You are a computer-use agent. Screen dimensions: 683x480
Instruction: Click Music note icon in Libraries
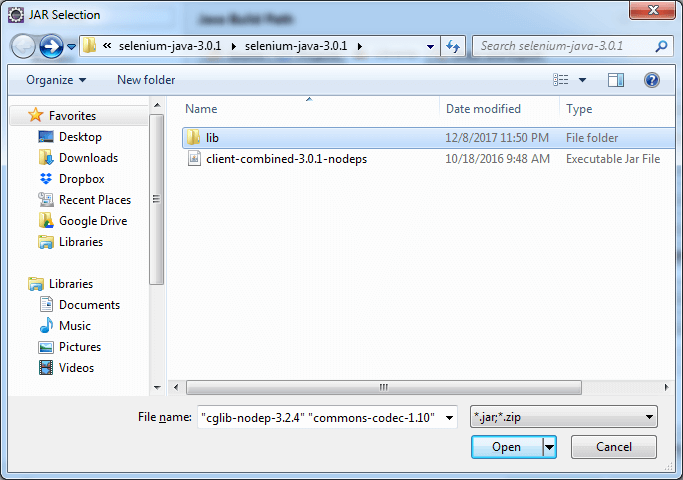click(x=46, y=325)
